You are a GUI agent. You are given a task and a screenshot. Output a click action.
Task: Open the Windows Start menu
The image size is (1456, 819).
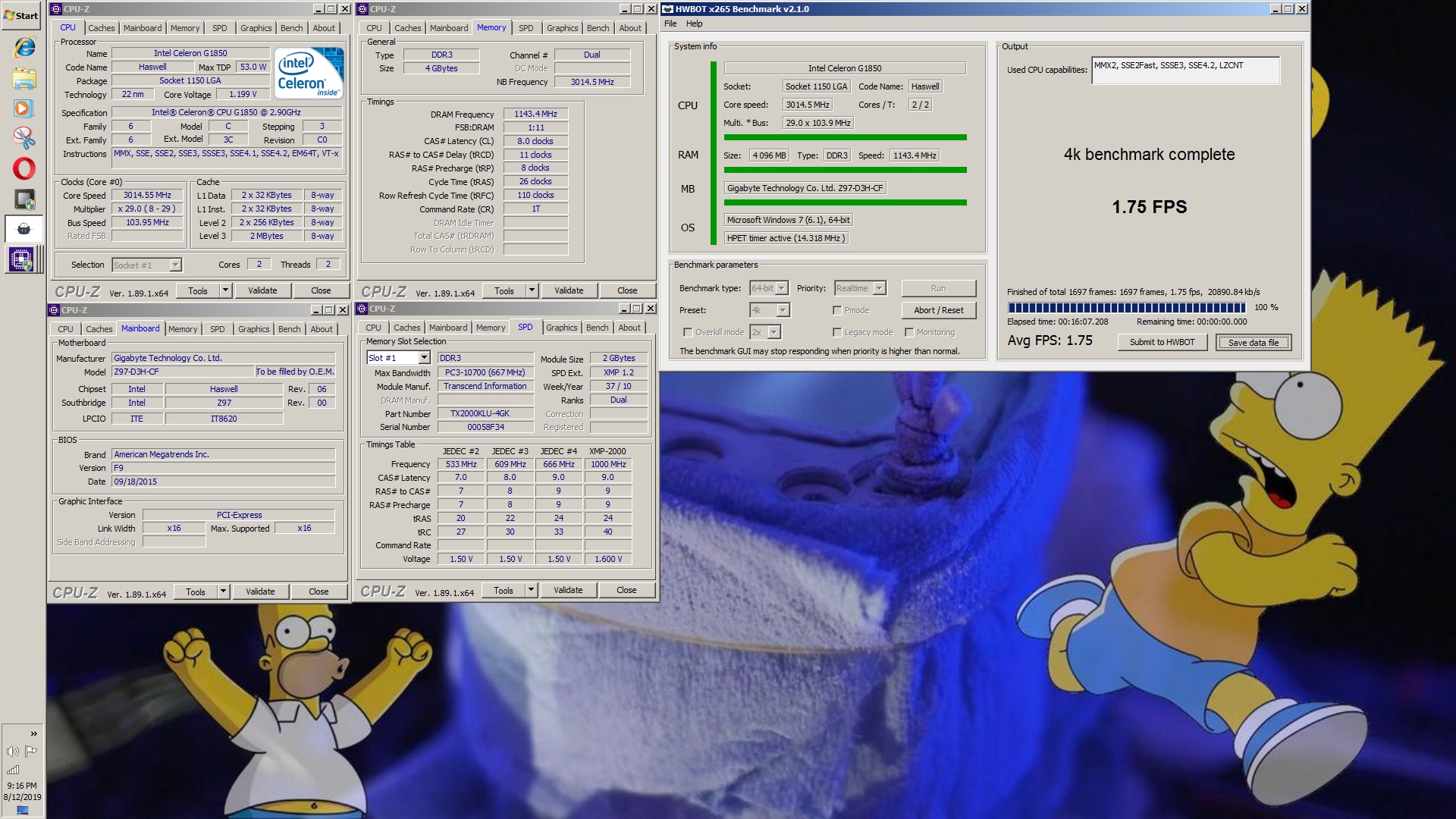pos(21,15)
